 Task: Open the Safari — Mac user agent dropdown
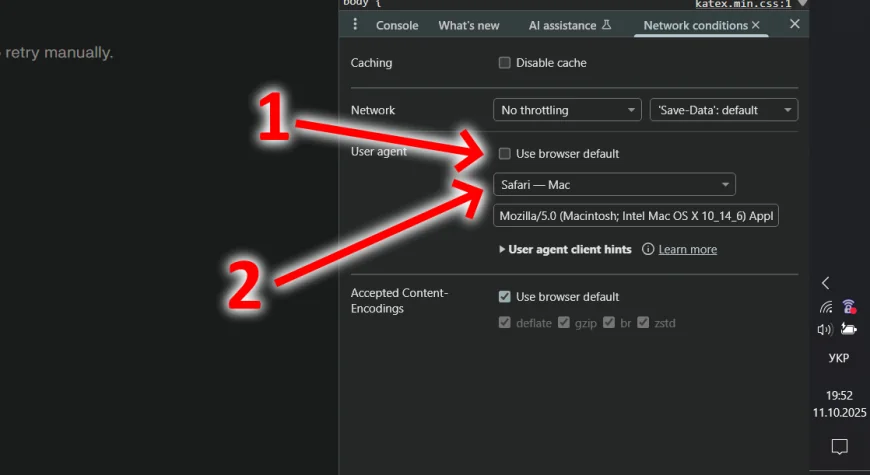(614, 185)
